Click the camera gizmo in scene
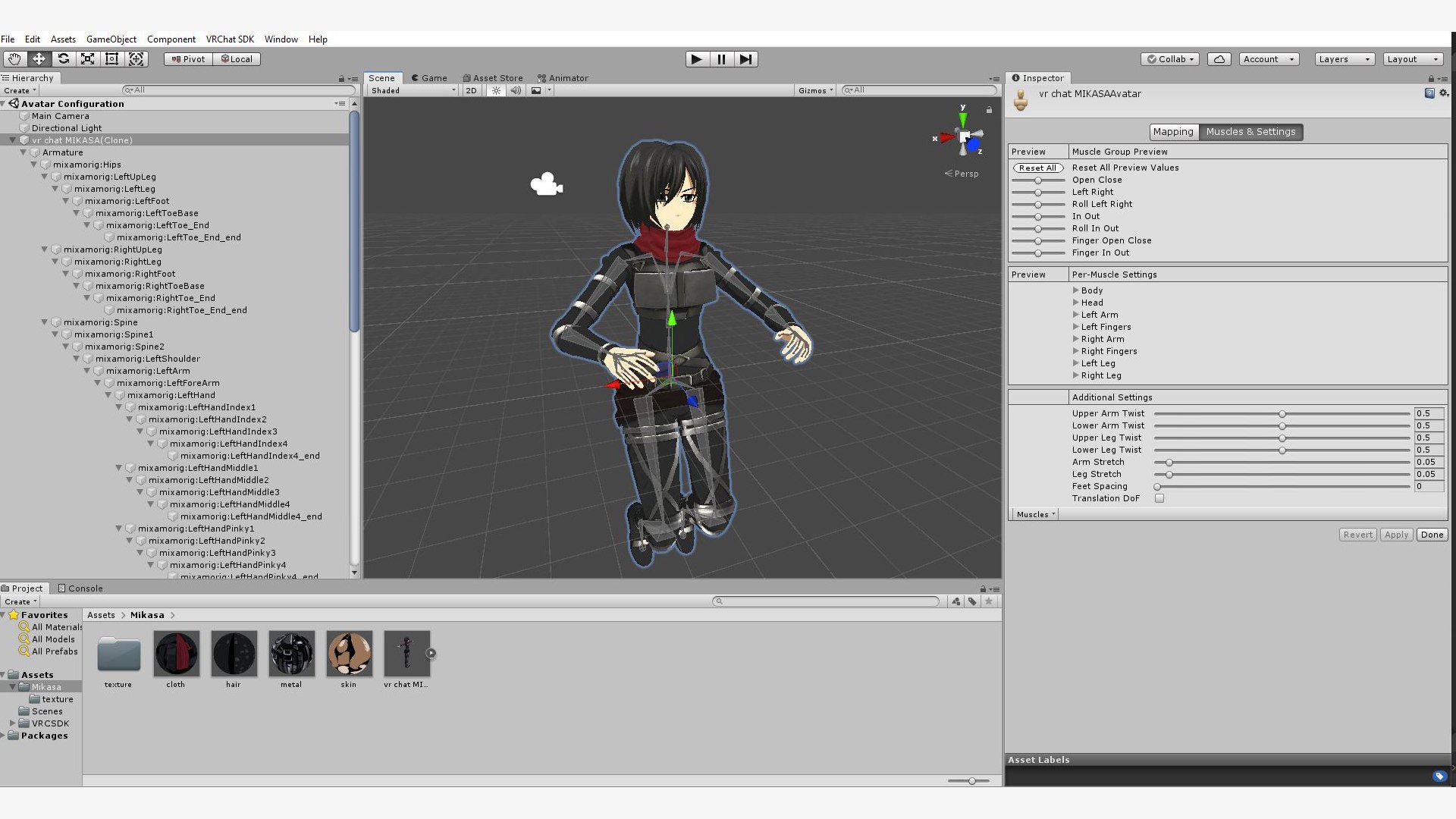 pos(546,184)
